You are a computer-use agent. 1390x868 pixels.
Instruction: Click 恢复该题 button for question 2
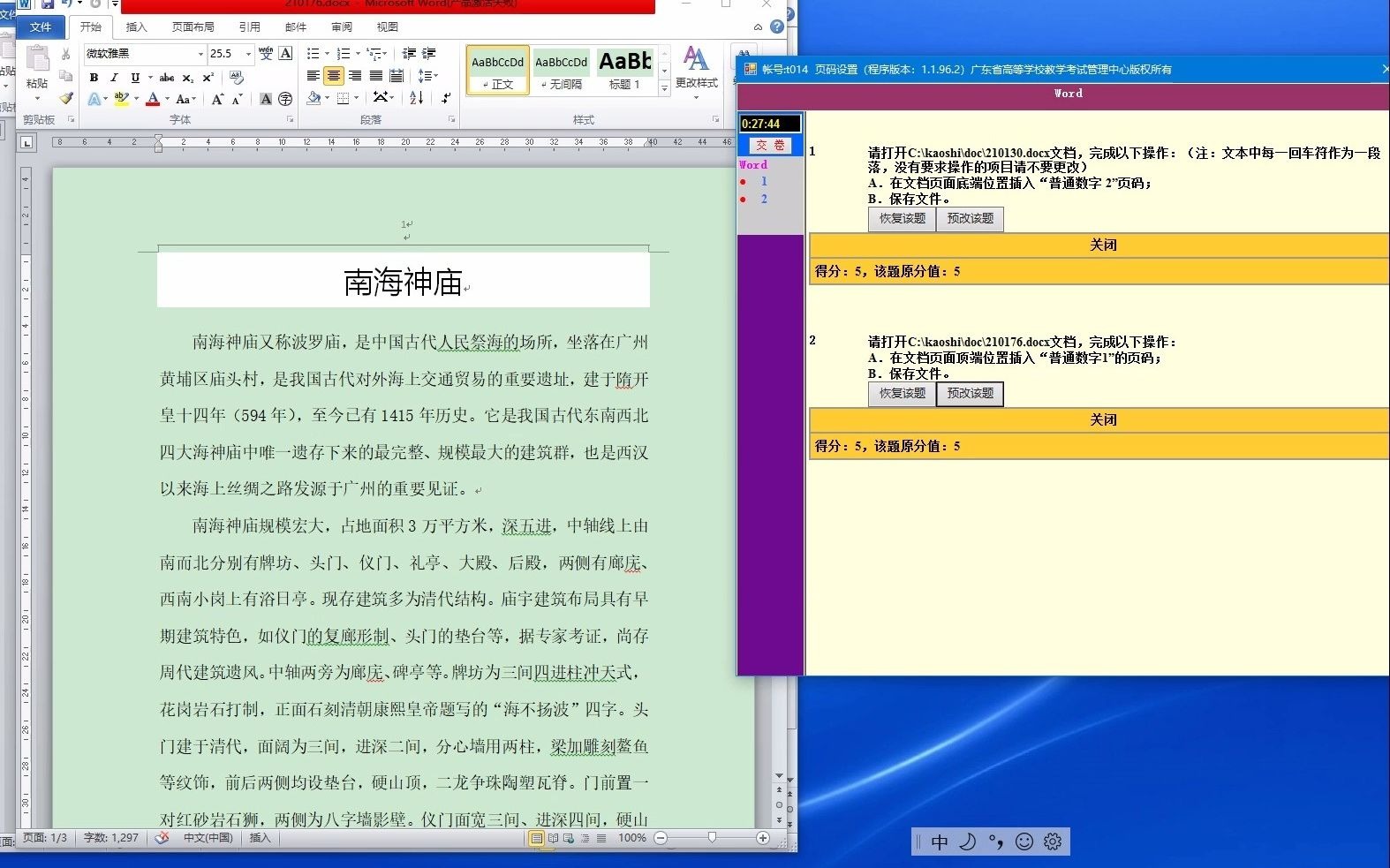pyautogui.click(x=902, y=393)
